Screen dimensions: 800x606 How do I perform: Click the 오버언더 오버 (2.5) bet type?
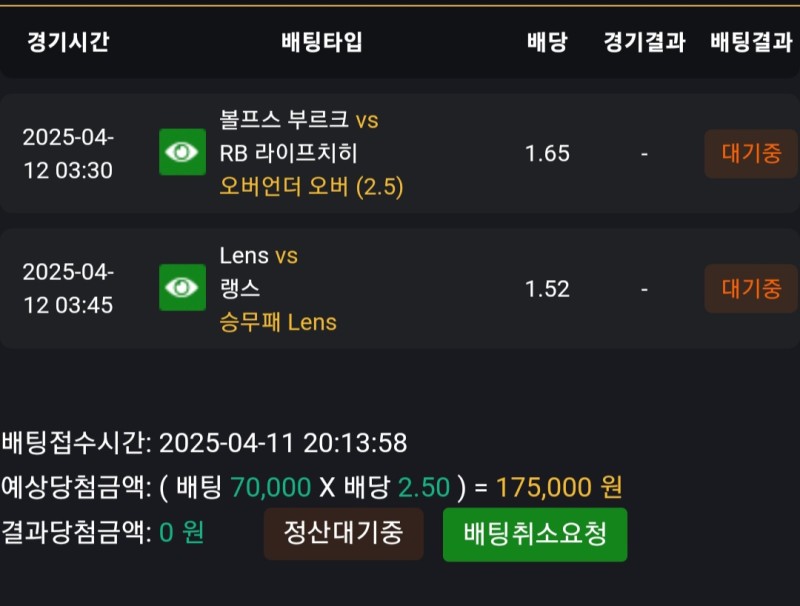311,187
